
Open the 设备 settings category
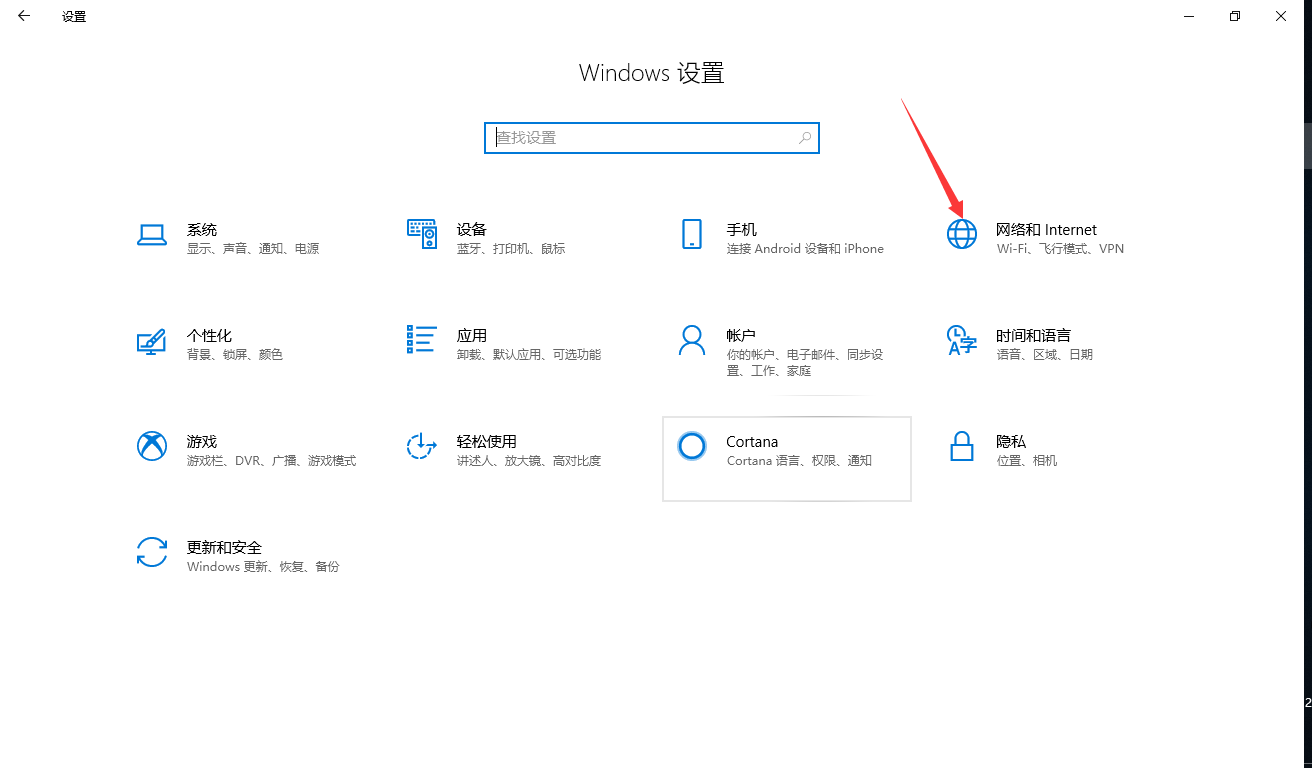472,230
